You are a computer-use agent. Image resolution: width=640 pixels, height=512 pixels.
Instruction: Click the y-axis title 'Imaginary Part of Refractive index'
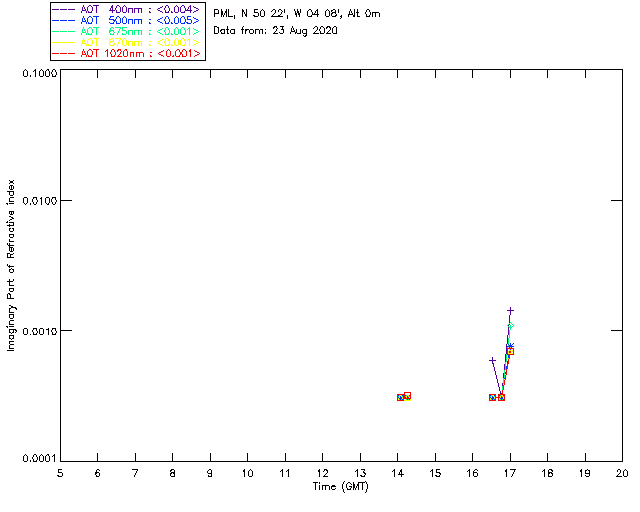[x=11, y=265]
